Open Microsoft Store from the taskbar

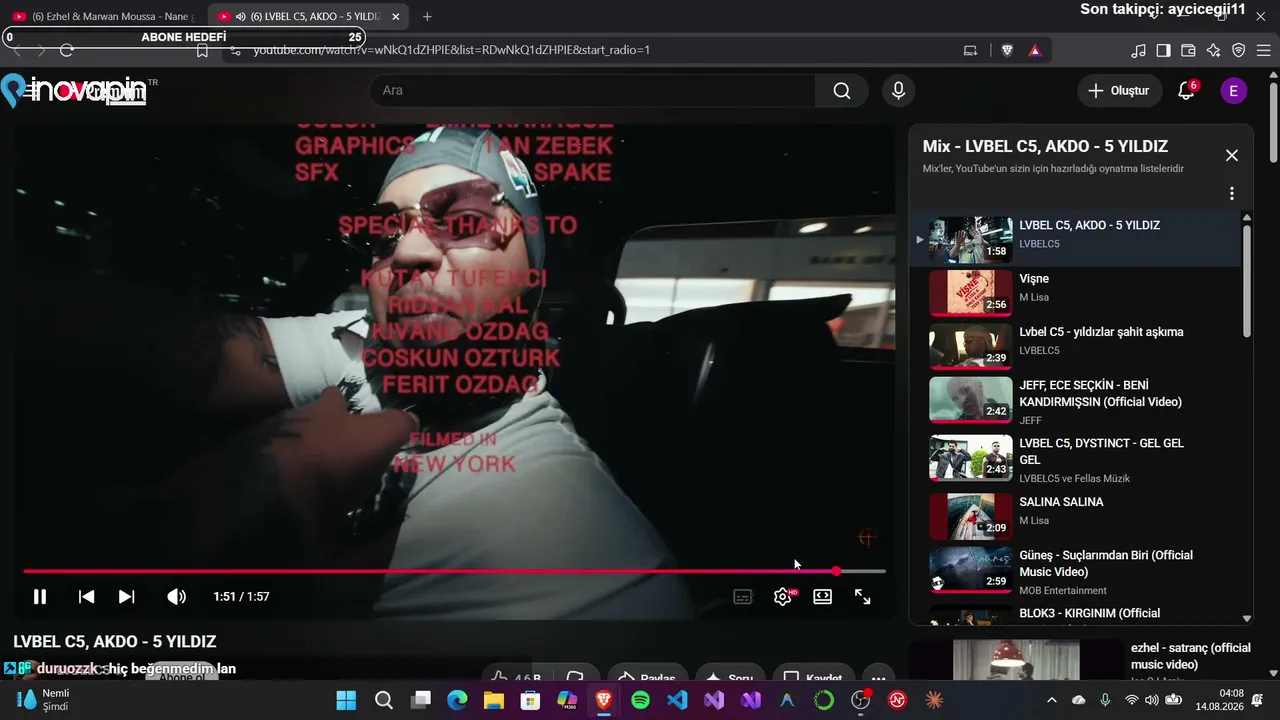(530, 700)
